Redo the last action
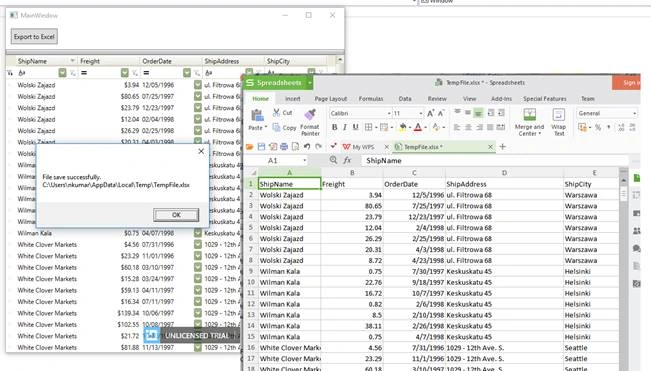Screen dimensions: 651x371 click(x=318, y=146)
